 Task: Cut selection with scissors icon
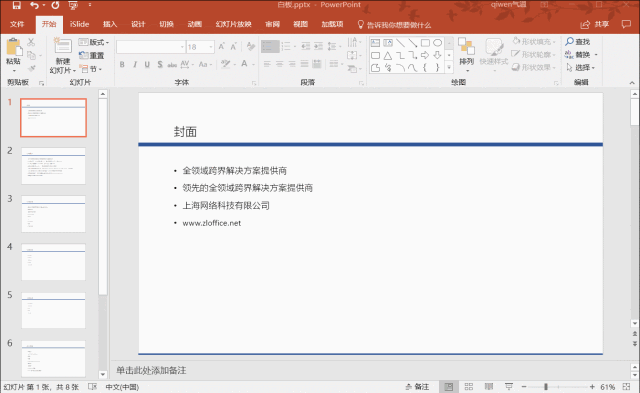(31, 42)
